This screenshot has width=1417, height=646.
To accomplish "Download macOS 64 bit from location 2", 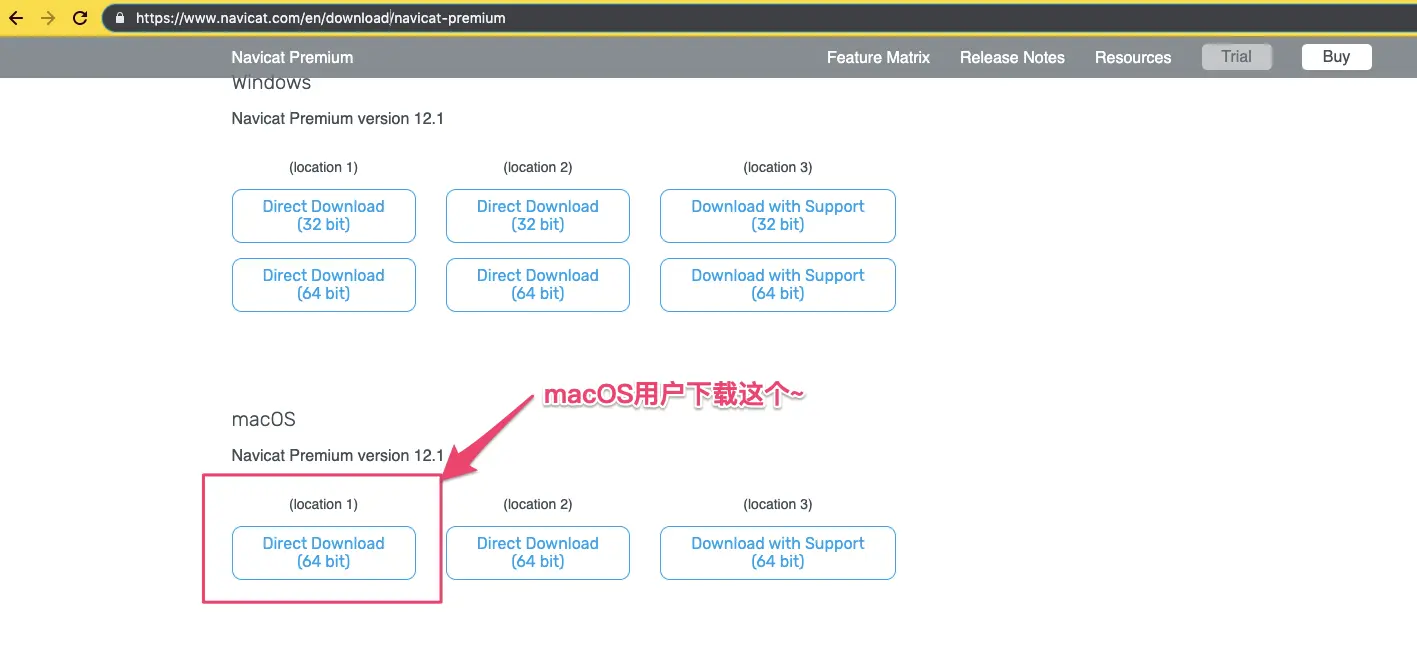I will tap(538, 553).
